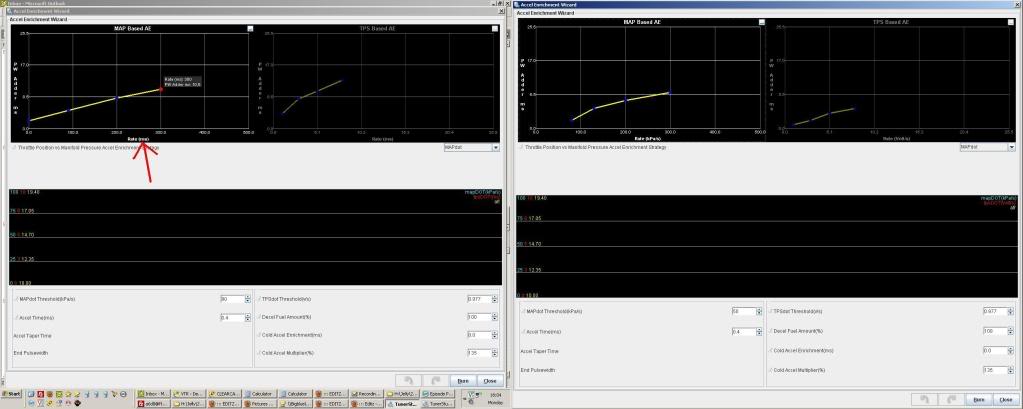
Task: Focus TPSdot Threshold field in left window
Action: [479, 299]
